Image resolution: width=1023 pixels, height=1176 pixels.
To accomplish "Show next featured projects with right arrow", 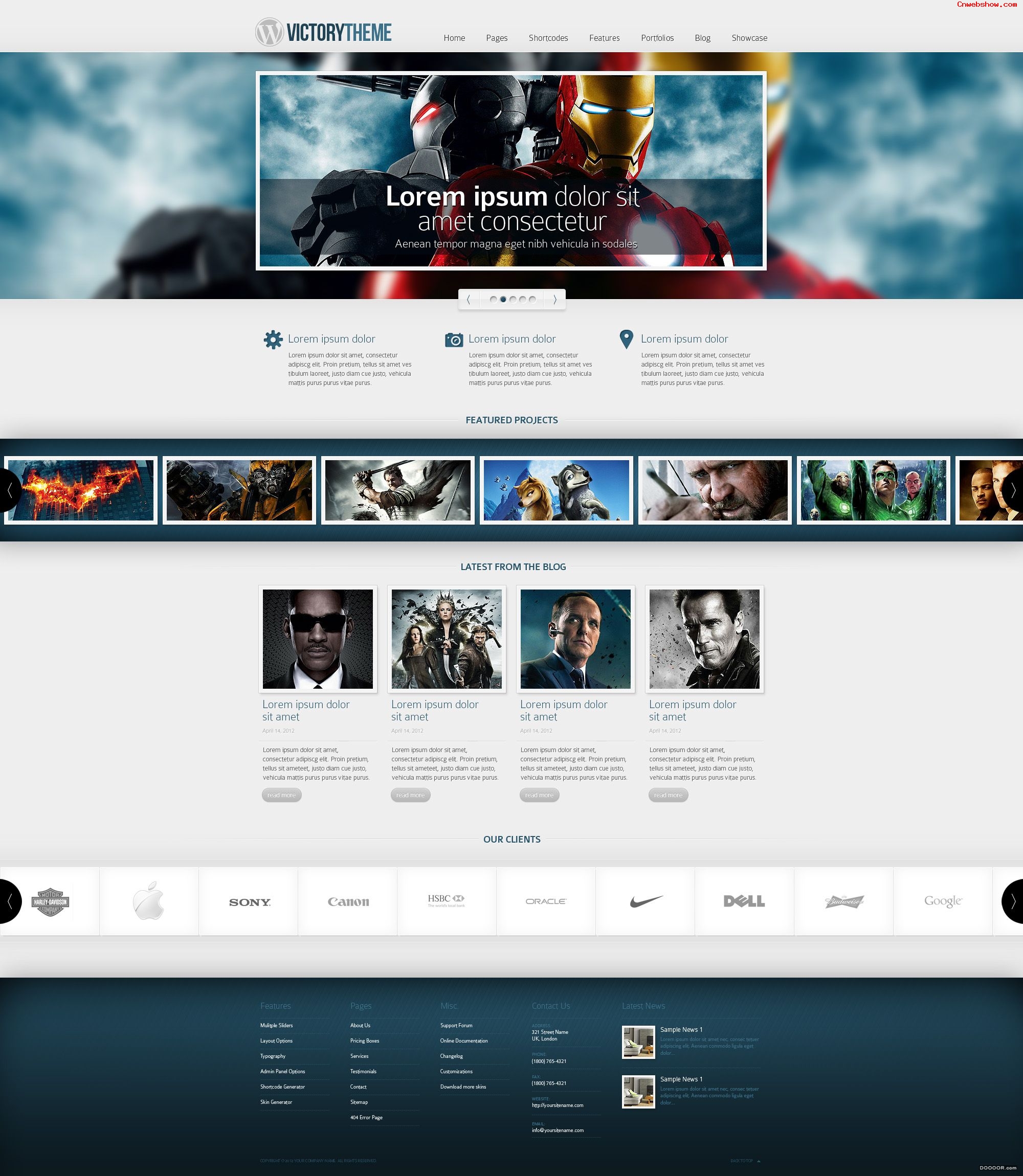I will [x=1013, y=489].
